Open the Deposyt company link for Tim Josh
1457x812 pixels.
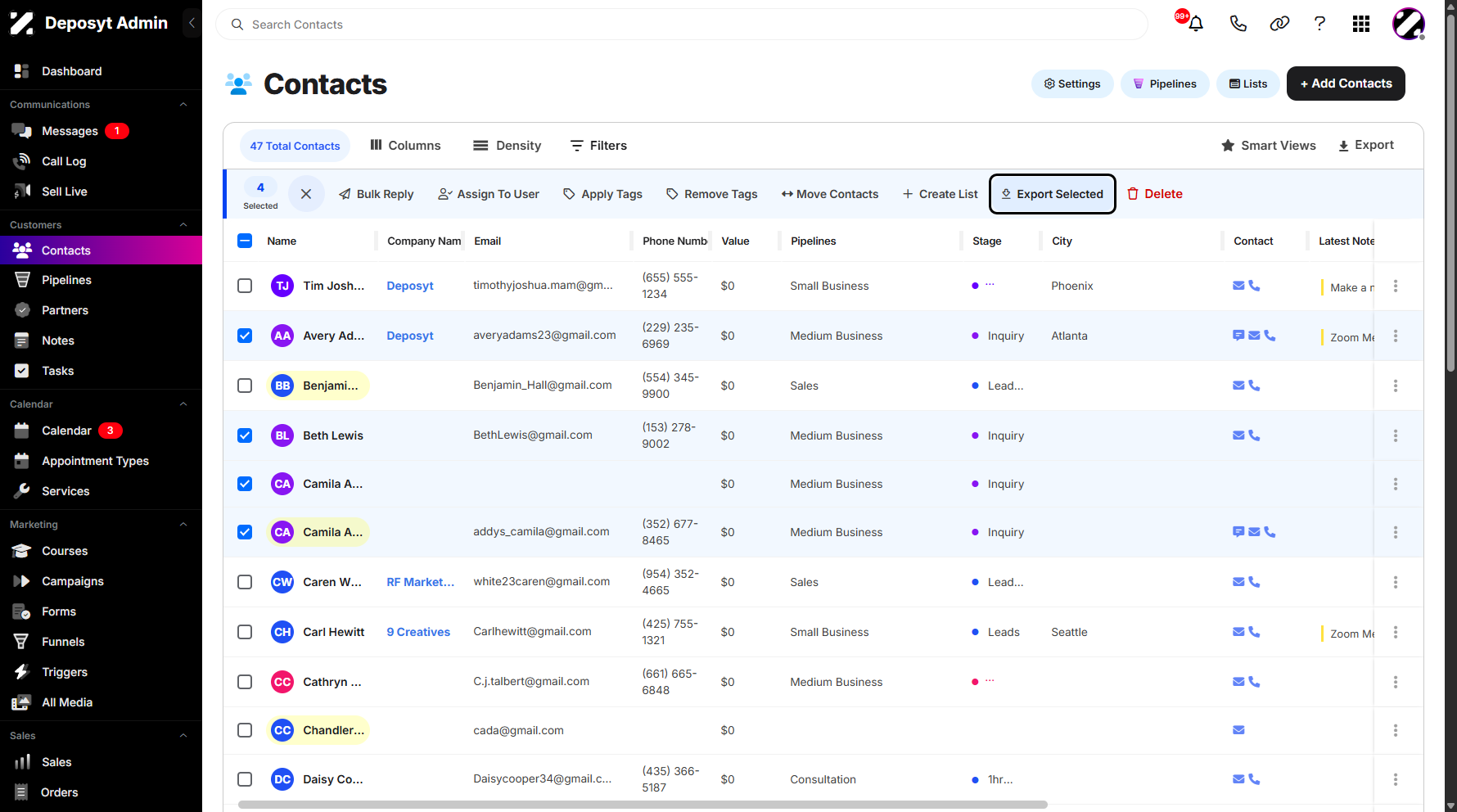click(410, 286)
